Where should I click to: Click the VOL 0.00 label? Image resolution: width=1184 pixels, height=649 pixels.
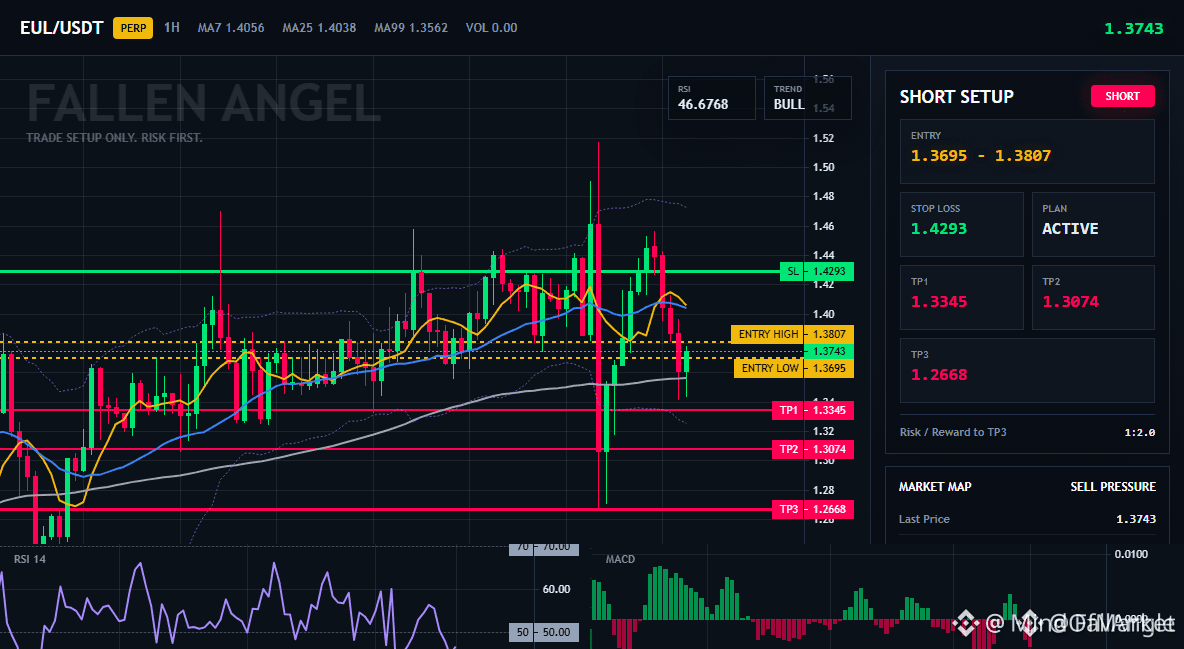(x=492, y=28)
